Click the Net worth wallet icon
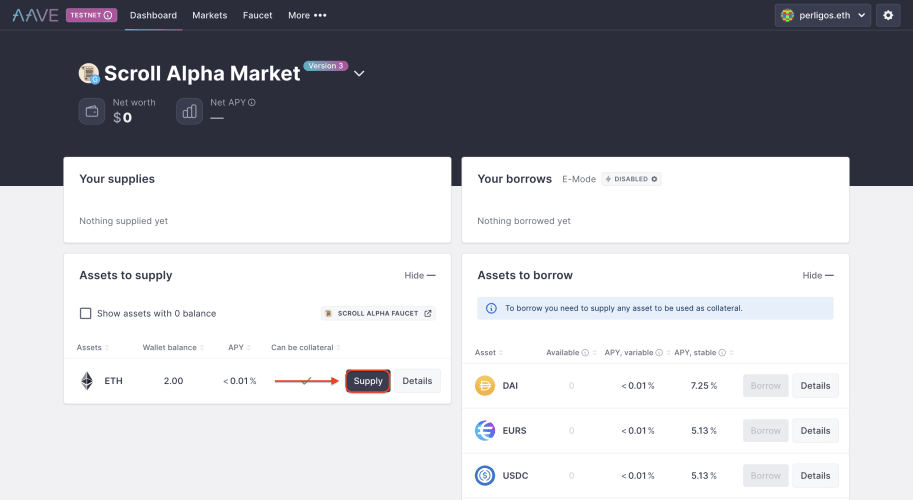This screenshot has height=500, width=913. pyautogui.click(x=92, y=111)
